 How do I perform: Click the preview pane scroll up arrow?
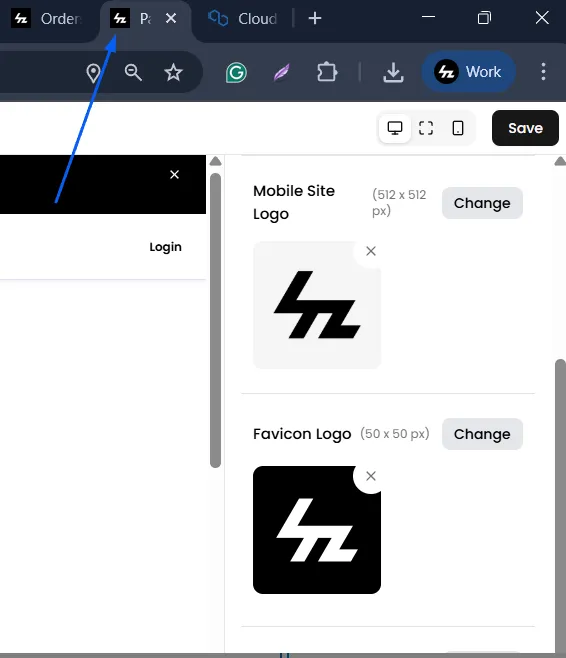216,162
